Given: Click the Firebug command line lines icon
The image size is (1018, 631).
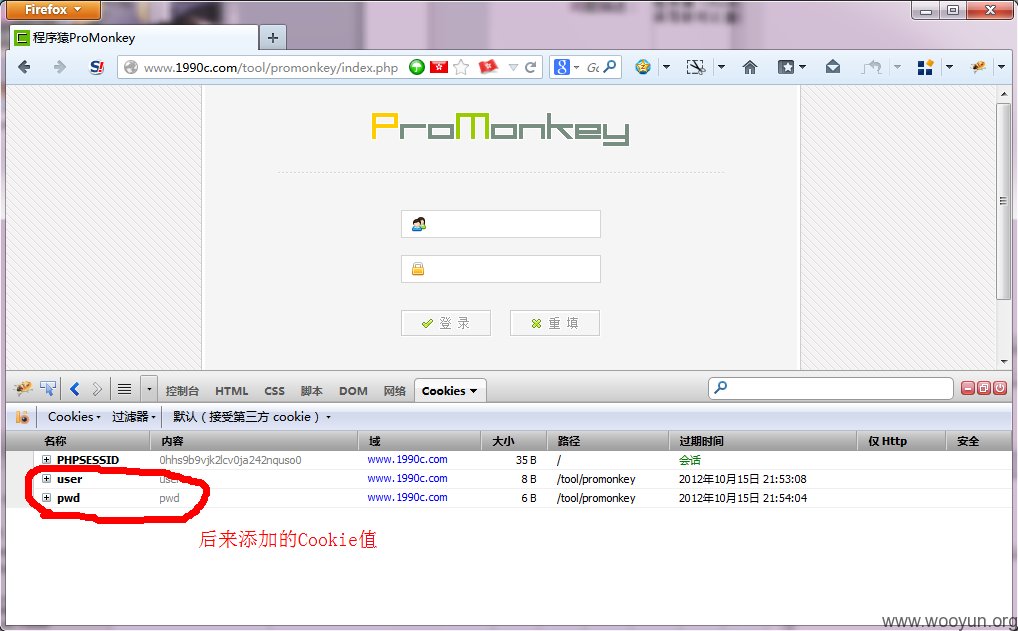Looking at the screenshot, I should coord(124,389).
